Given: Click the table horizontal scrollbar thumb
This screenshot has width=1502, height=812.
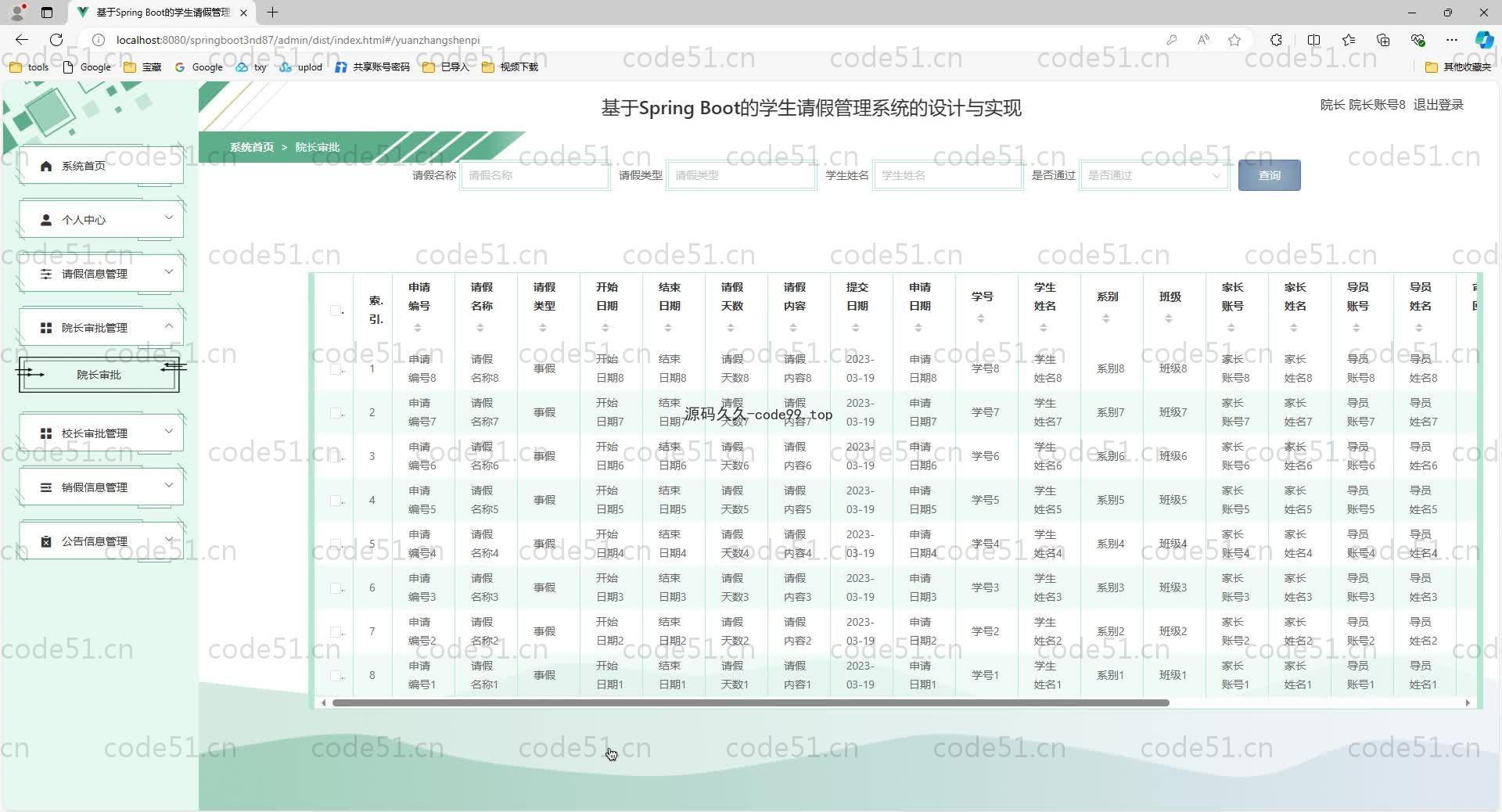Looking at the screenshot, I should pos(750,702).
